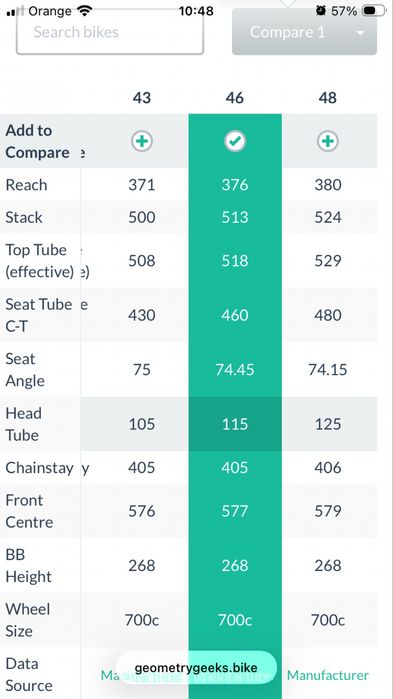Select the size 46 column header

(x=235, y=98)
